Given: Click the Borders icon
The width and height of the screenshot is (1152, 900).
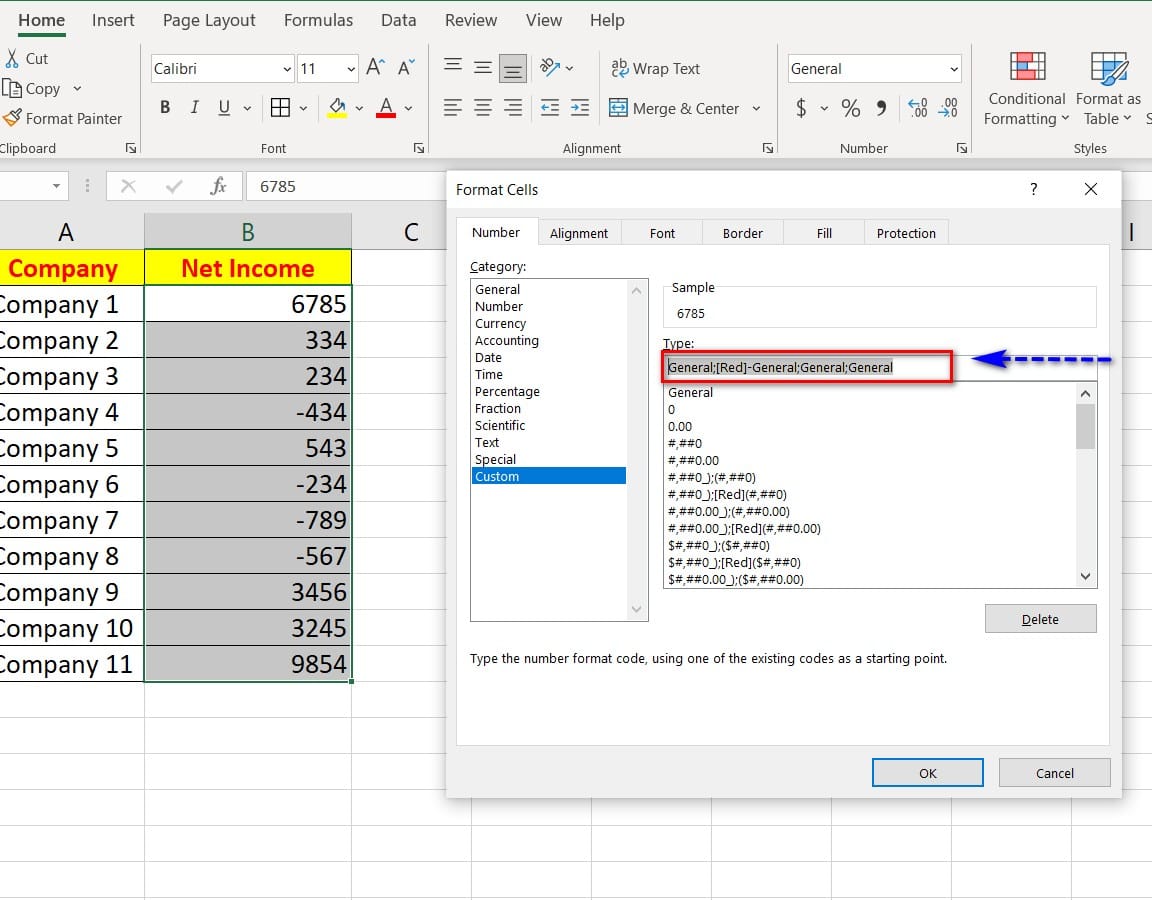Looking at the screenshot, I should point(280,108).
